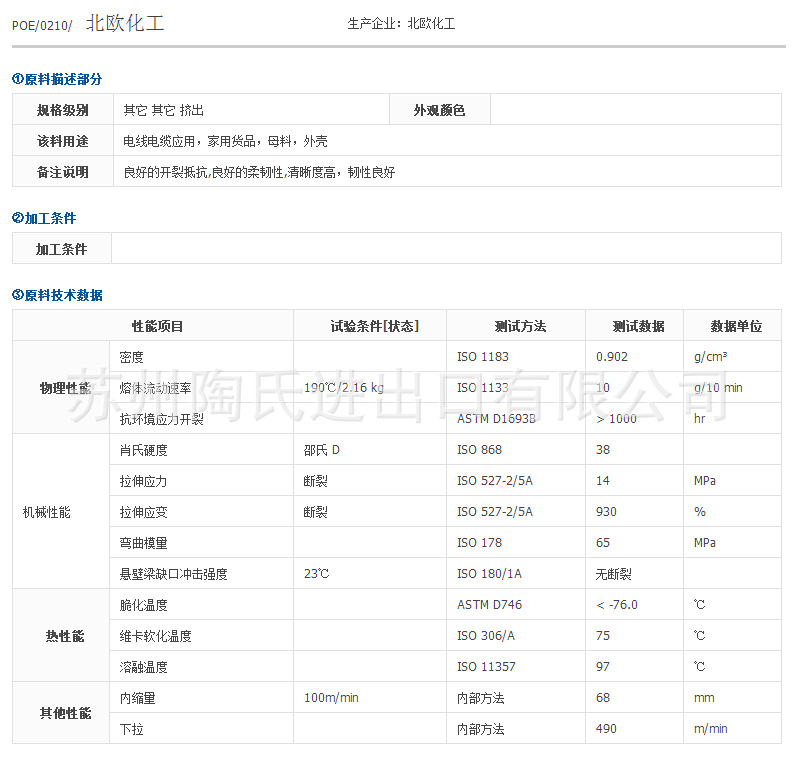Click the ASTM D1693B test method
This screenshot has width=796, height=771.
(496, 419)
